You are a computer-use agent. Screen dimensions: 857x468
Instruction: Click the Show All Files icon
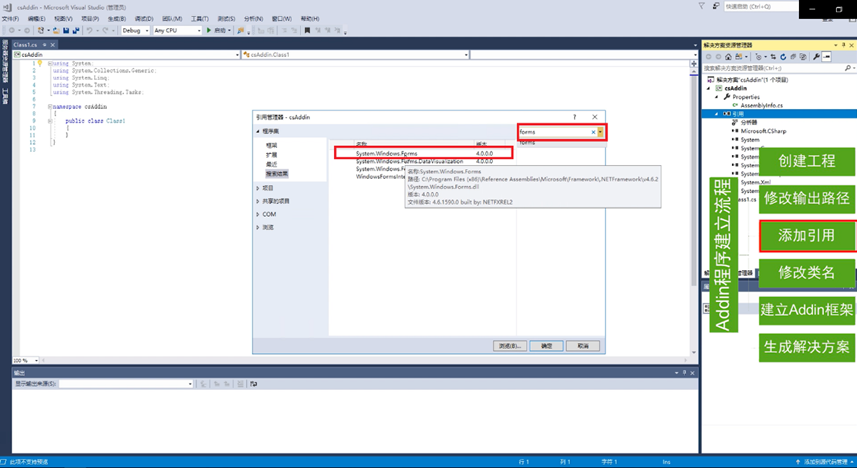coord(802,56)
